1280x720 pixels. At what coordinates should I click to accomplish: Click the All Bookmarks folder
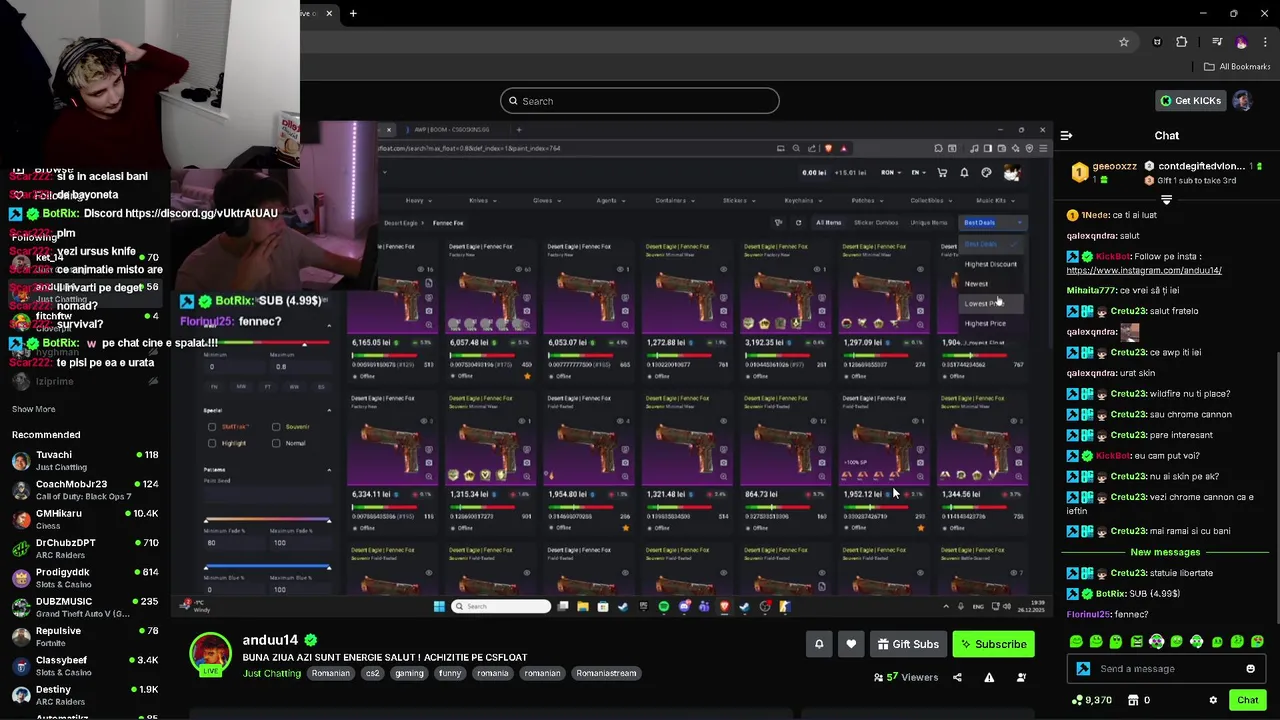tap(1237, 67)
